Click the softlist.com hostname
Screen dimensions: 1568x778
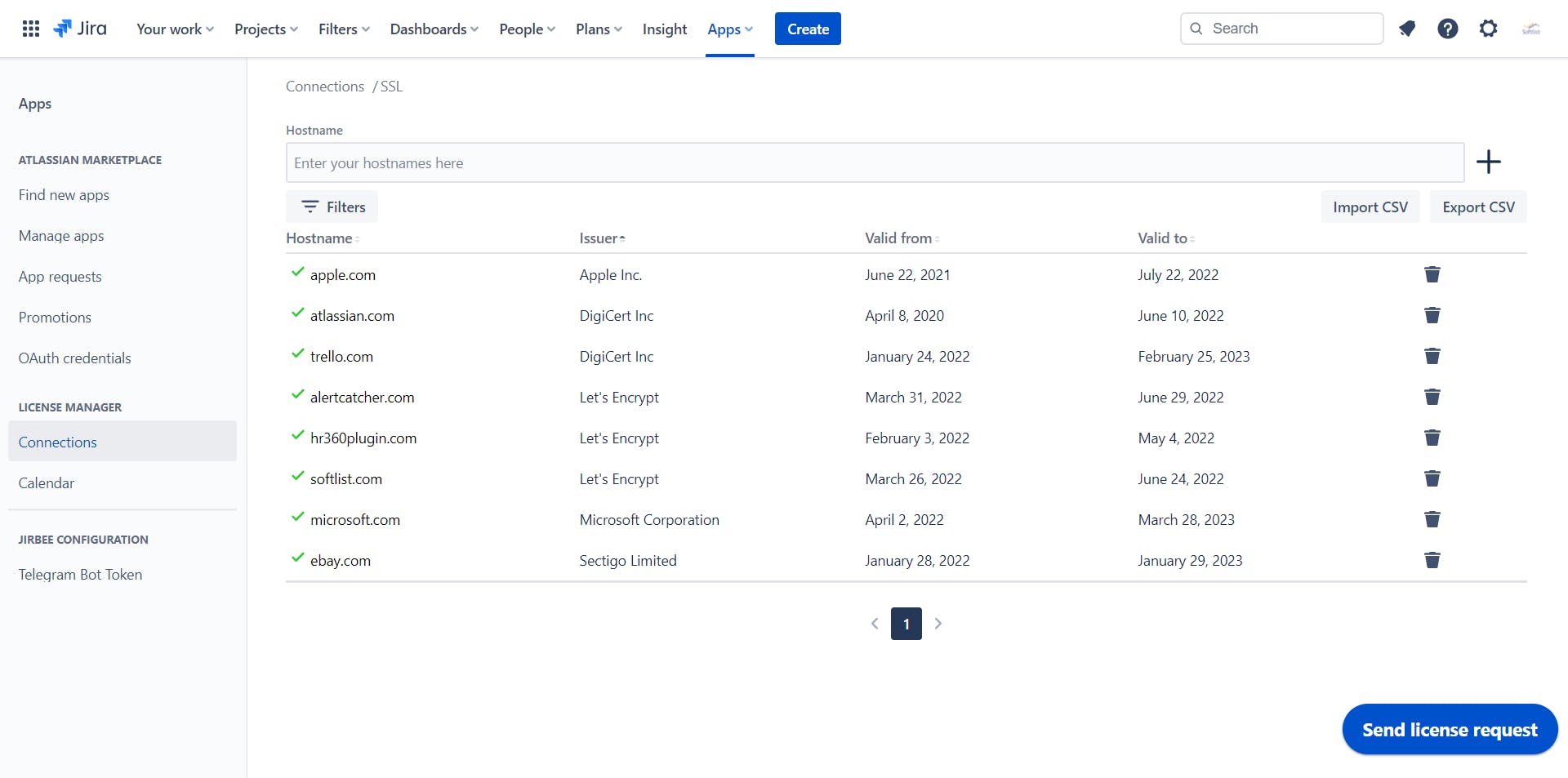(346, 479)
